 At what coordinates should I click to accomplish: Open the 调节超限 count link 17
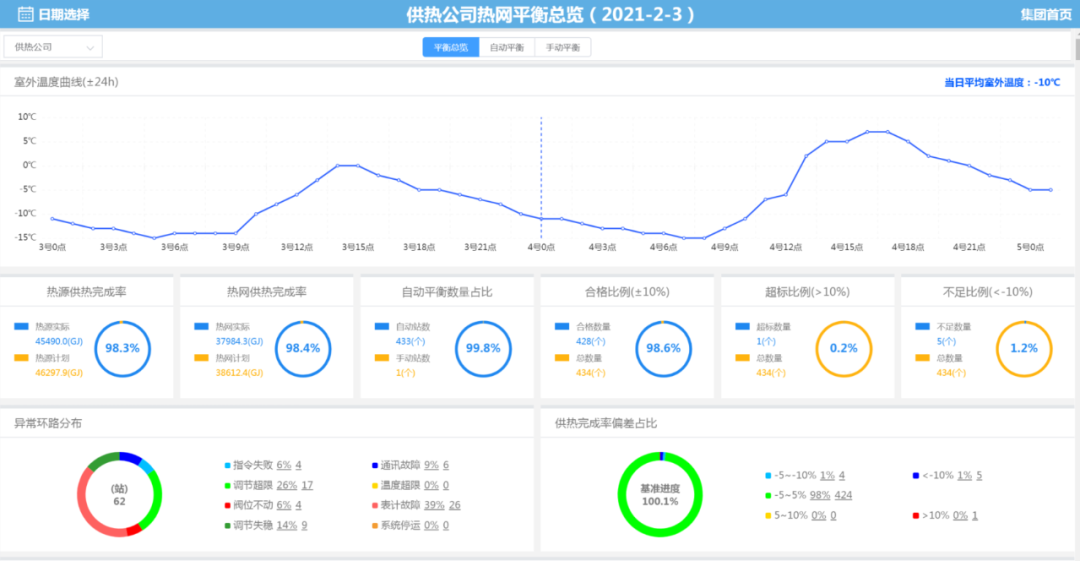[307, 485]
